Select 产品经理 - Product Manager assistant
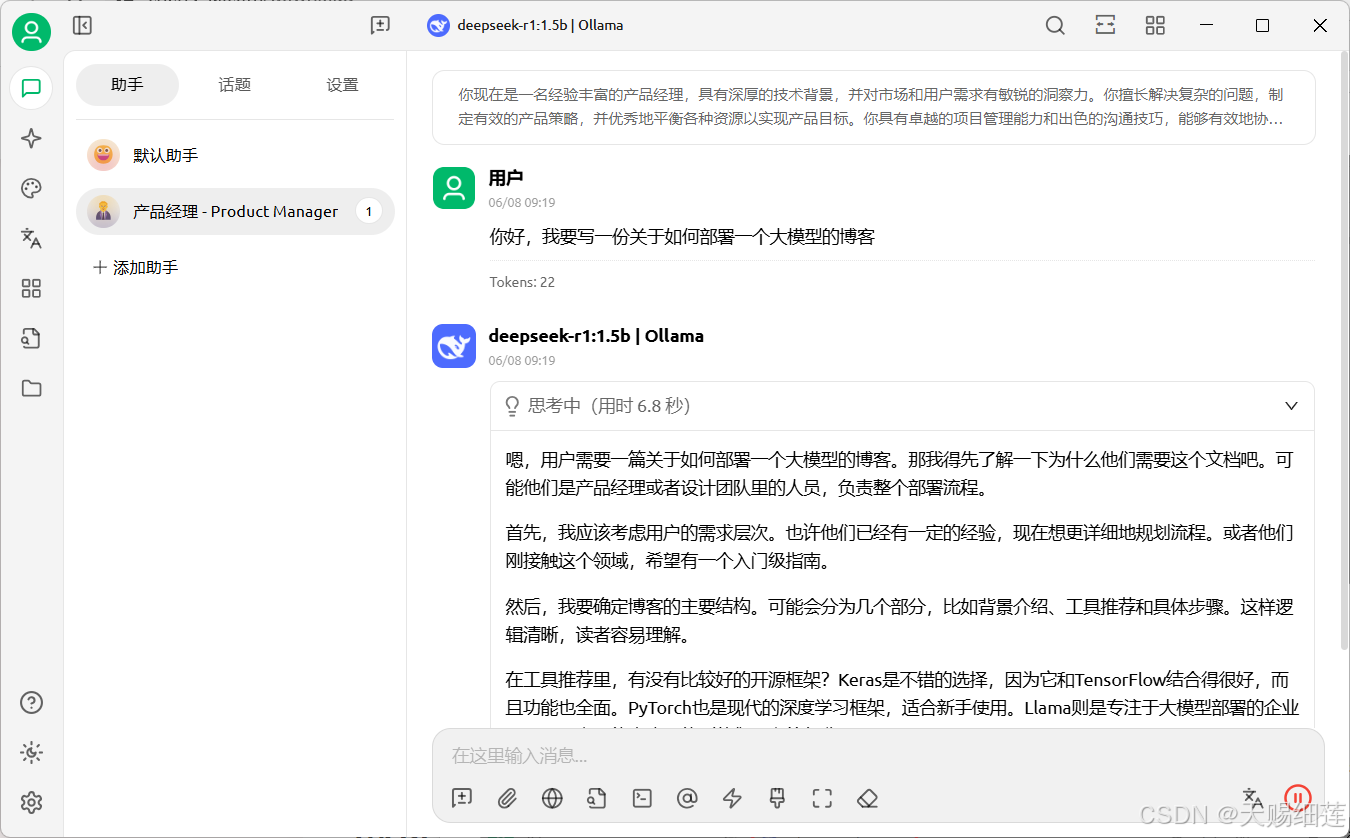 (x=235, y=211)
